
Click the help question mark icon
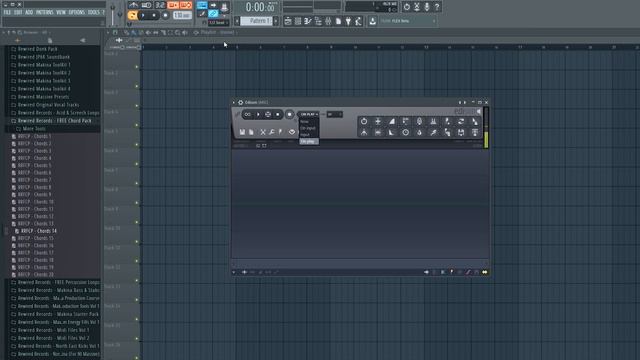coord(437,7)
